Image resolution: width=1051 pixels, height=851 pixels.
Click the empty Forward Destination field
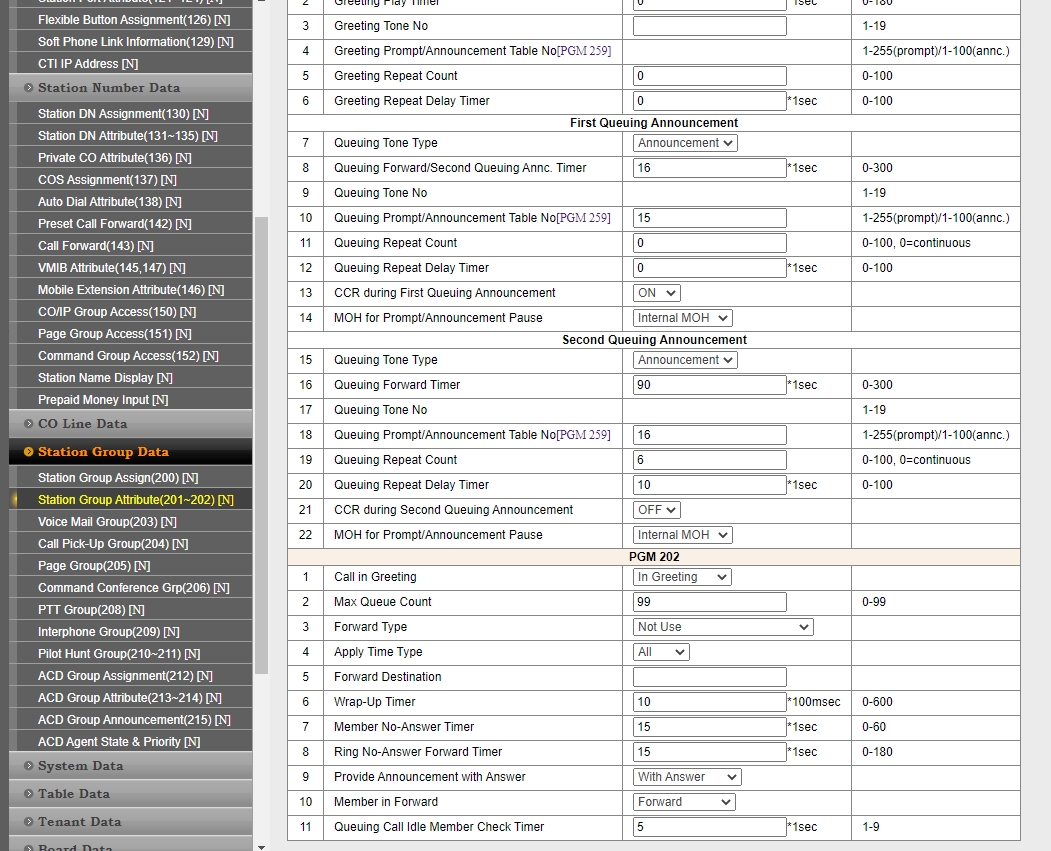(709, 677)
